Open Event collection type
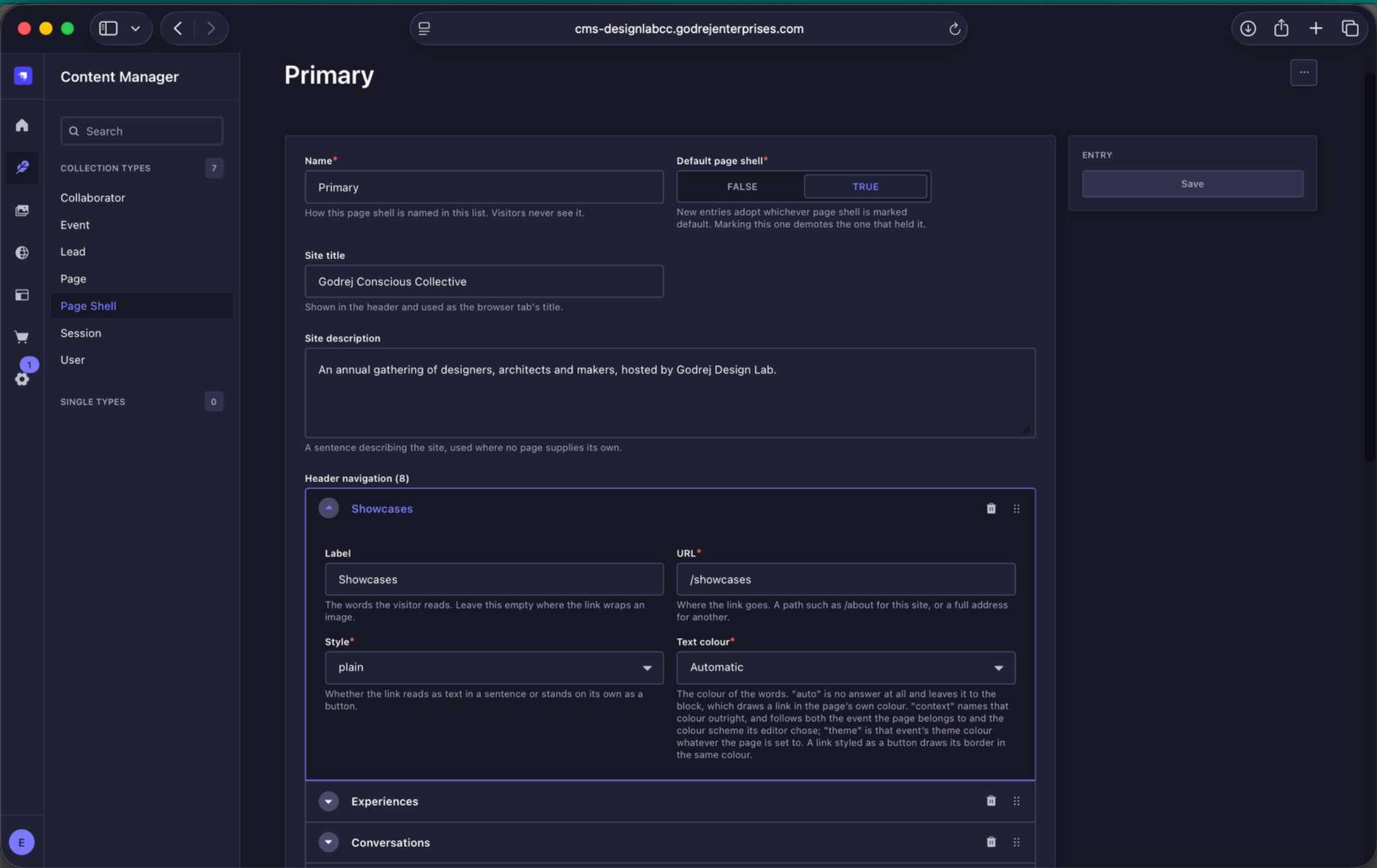Image resolution: width=1377 pixels, height=868 pixels. (75, 225)
